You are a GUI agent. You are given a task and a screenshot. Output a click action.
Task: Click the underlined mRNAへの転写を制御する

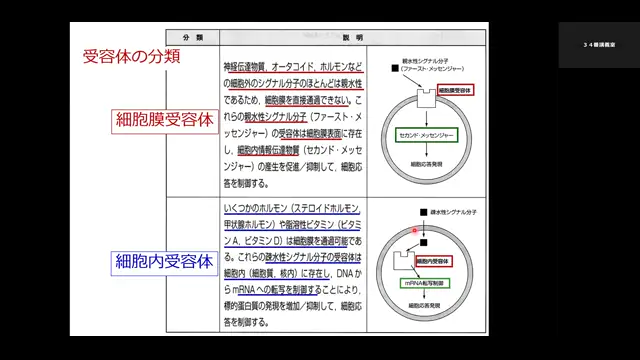click(277, 290)
